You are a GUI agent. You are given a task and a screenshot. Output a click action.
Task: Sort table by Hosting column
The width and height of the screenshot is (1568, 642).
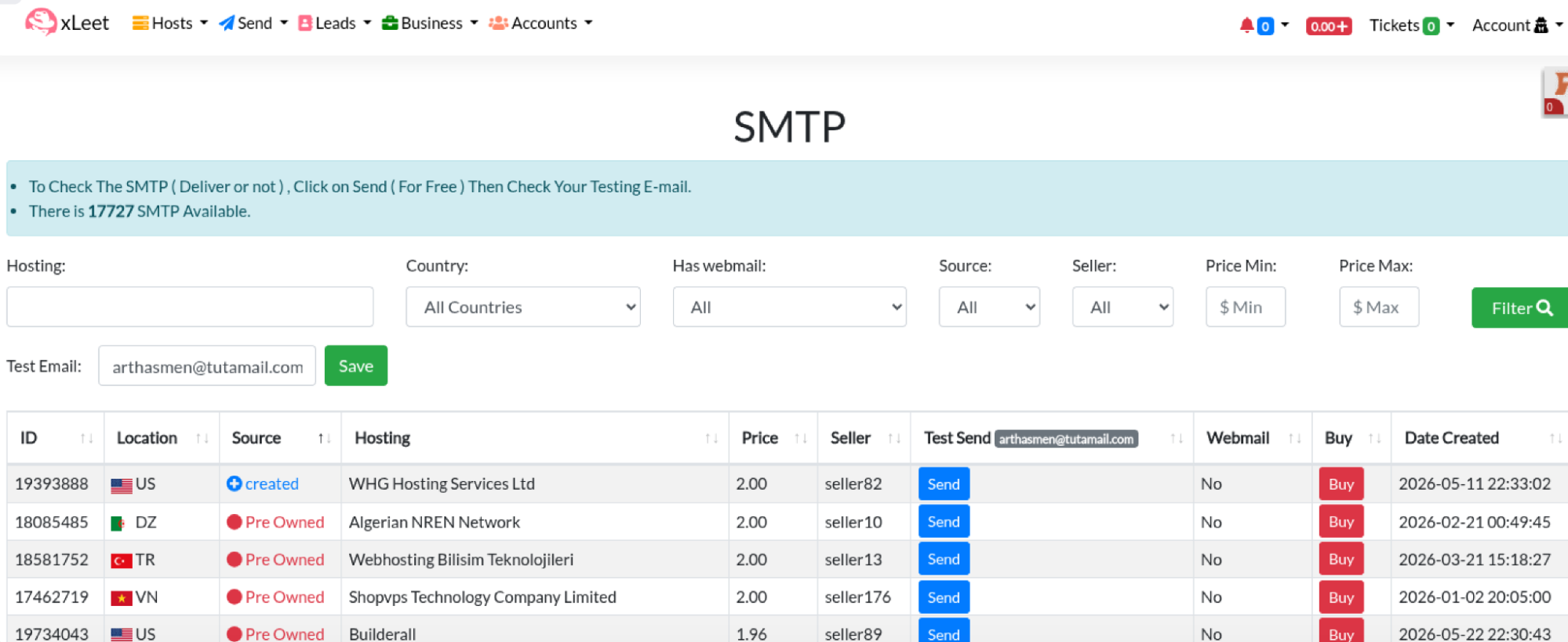pyautogui.click(x=535, y=438)
